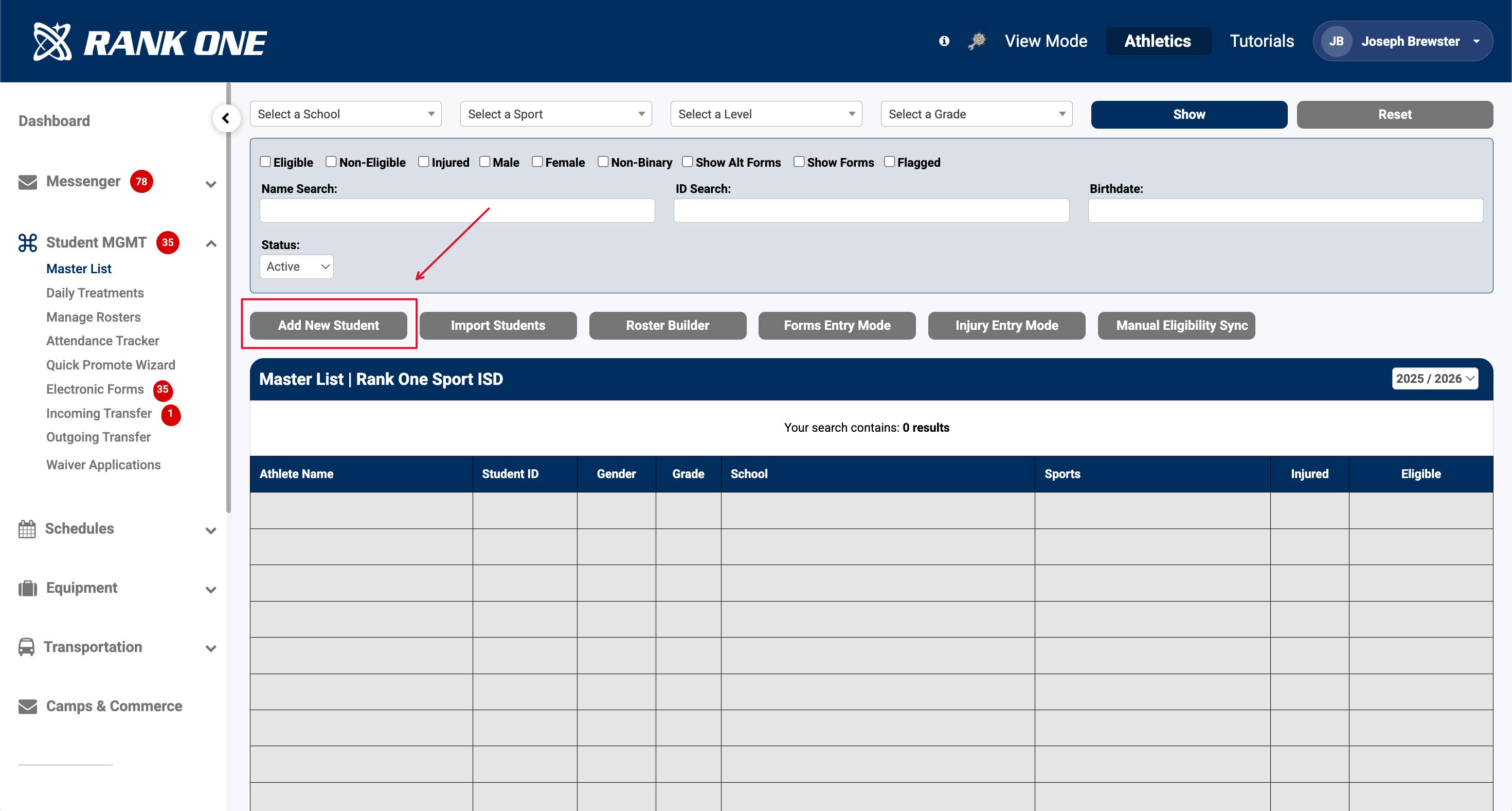
Task: Click the Student MGMT 35 badge
Action: pyautogui.click(x=168, y=242)
